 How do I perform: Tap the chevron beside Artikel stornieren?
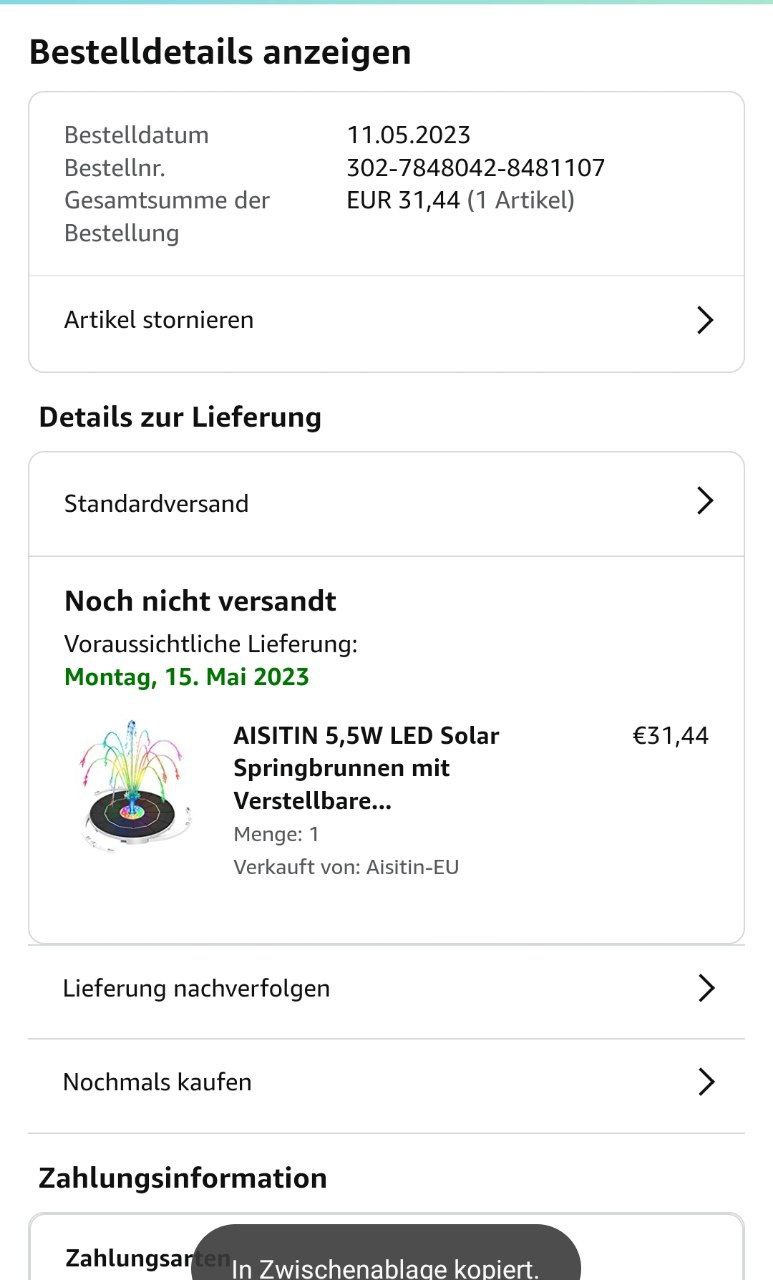tap(705, 320)
